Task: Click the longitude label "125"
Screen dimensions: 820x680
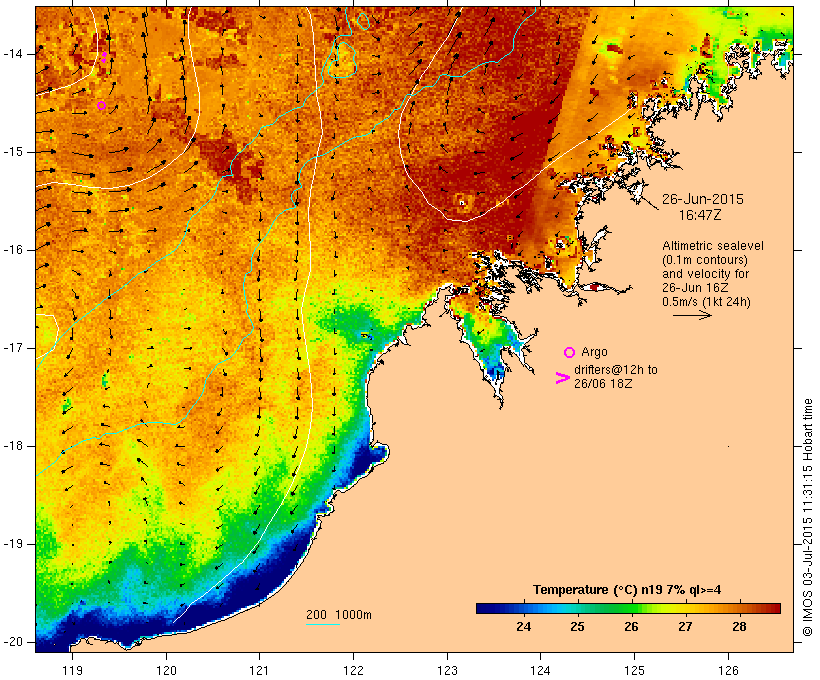Action: (634, 671)
